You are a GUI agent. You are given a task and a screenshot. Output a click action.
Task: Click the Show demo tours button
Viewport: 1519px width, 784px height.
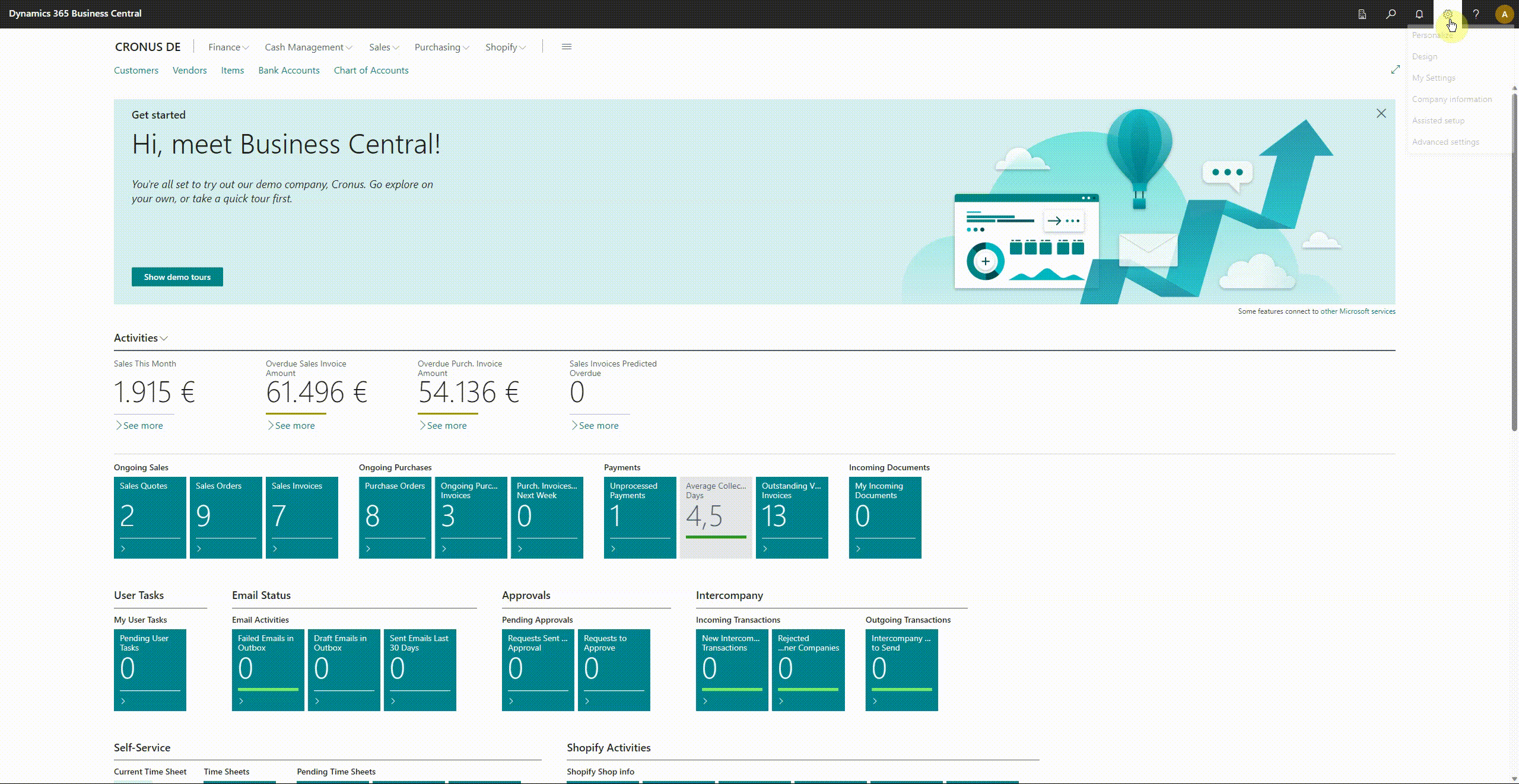tap(177, 277)
